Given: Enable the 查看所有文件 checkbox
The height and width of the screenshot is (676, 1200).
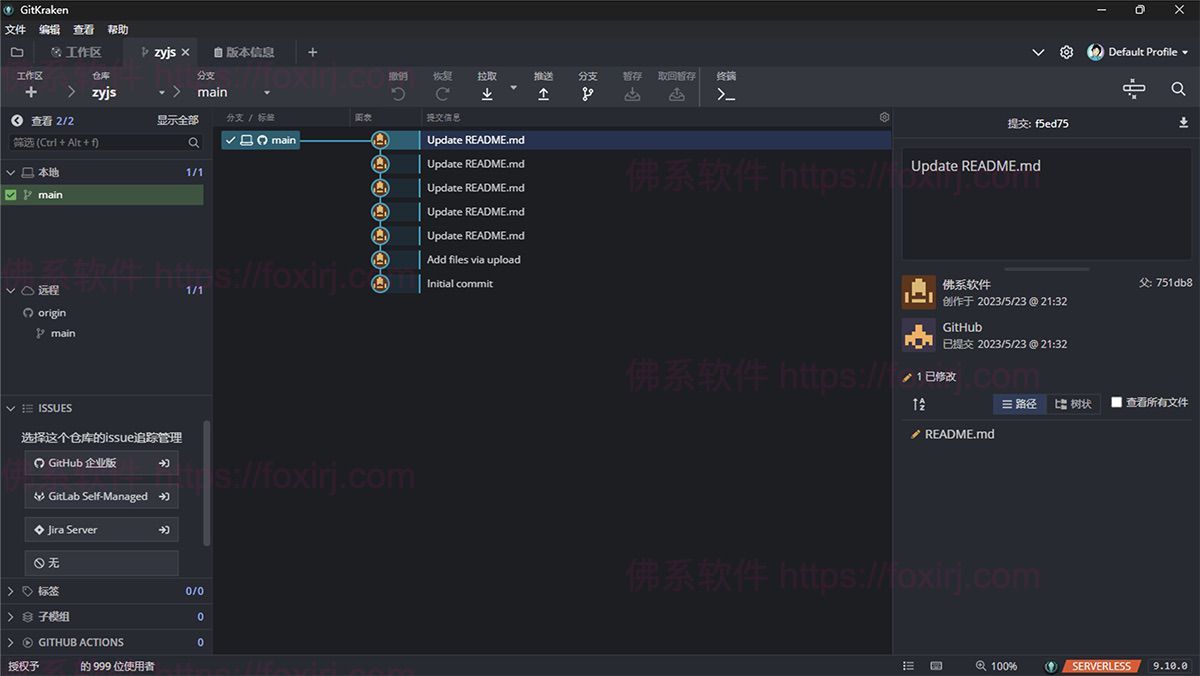Looking at the screenshot, I should (1117, 403).
